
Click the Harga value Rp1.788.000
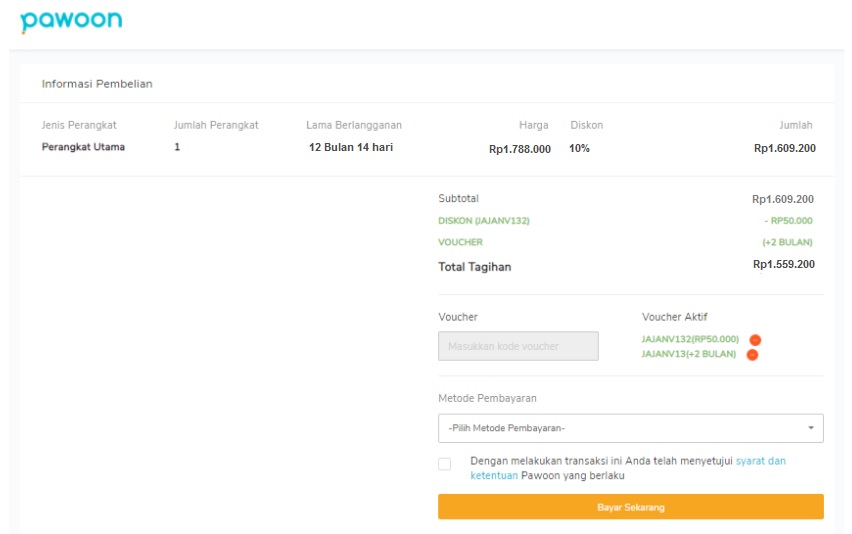[x=520, y=149]
